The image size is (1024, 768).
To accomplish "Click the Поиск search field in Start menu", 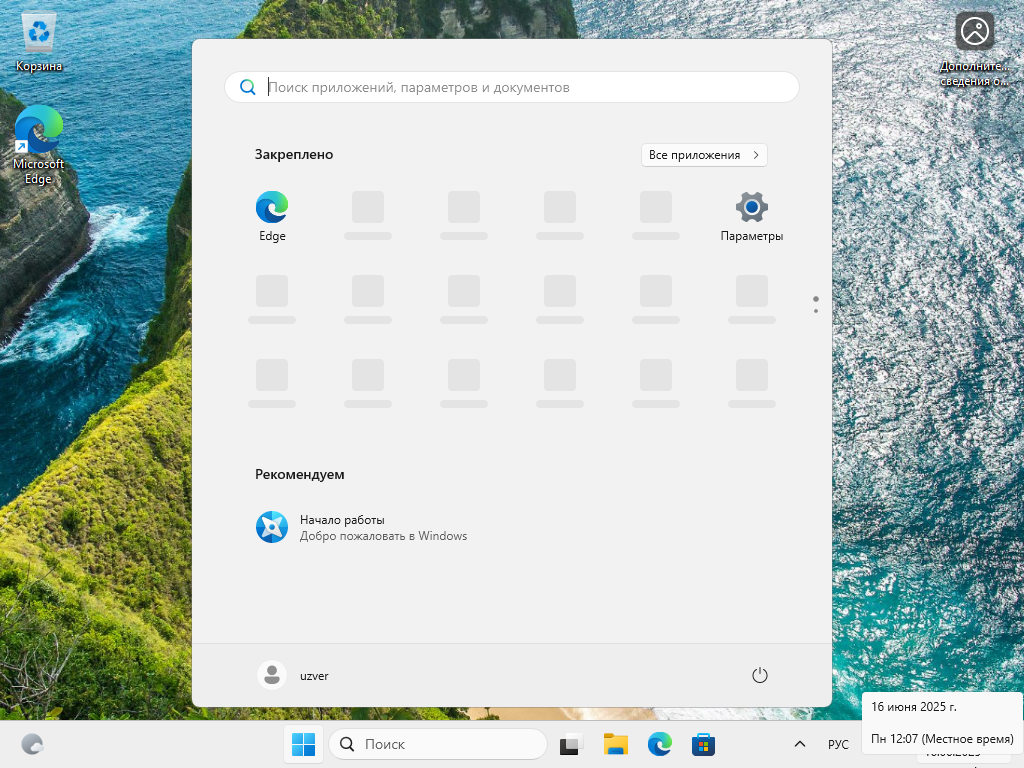I will [x=512, y=87].
